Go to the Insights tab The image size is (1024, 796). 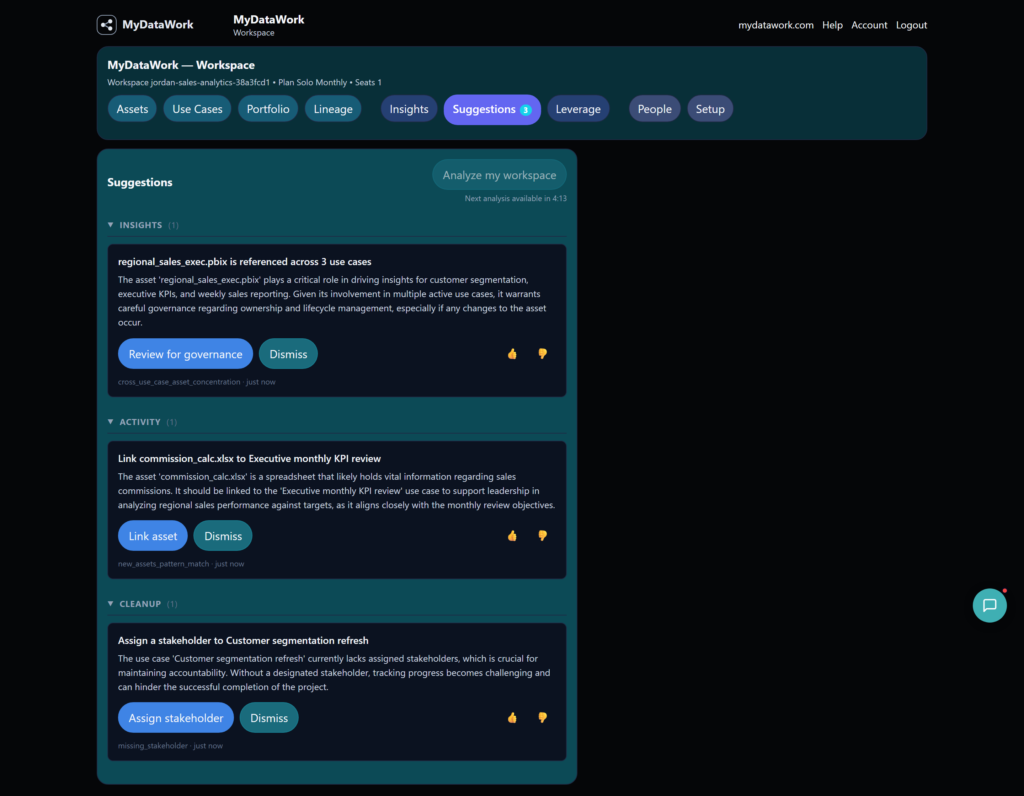tap(409, 109)
